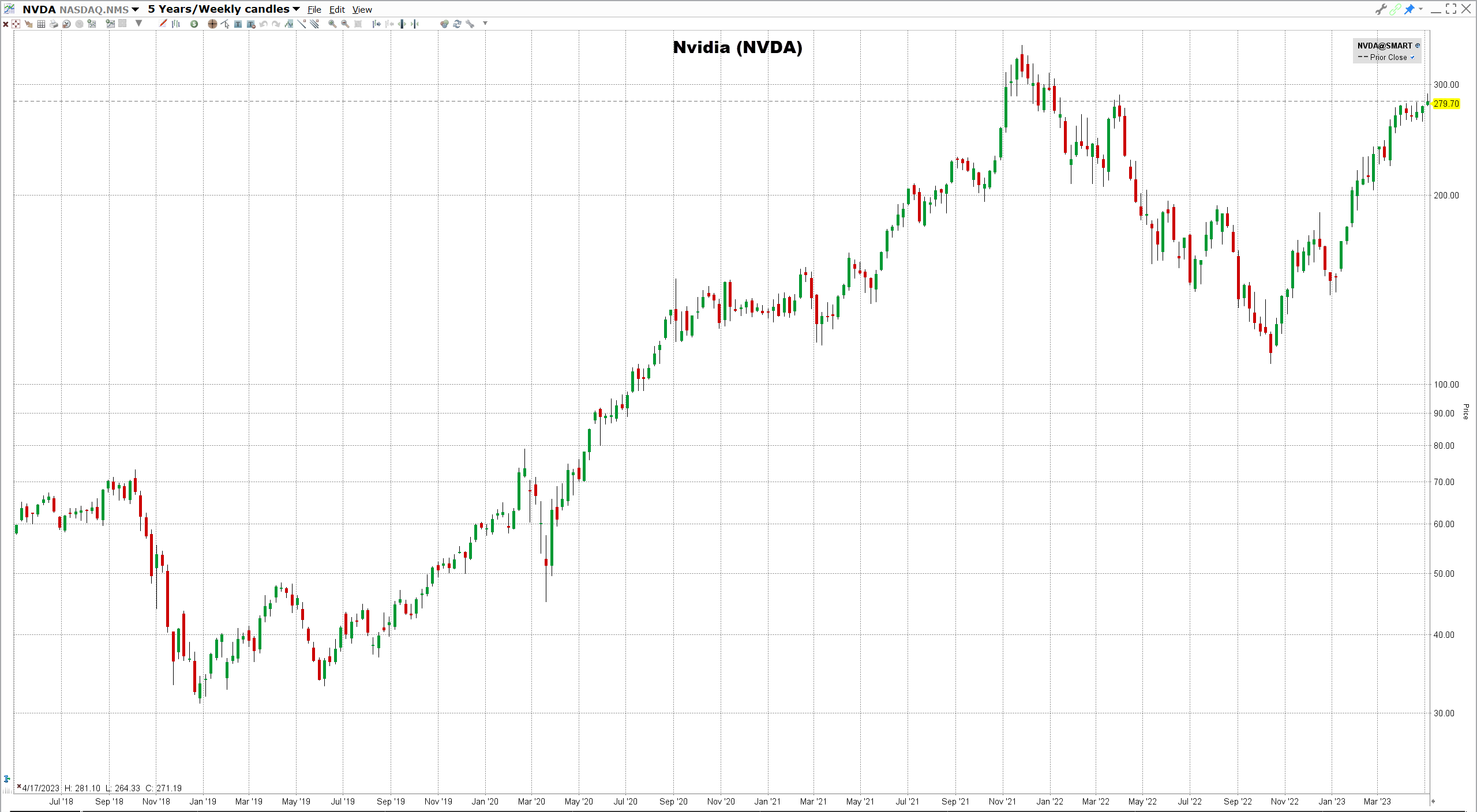The height and width of the screenshot is (812, 1477).
Task: Click the 200.00 price axis label
Action: (x=1446, y=195)
